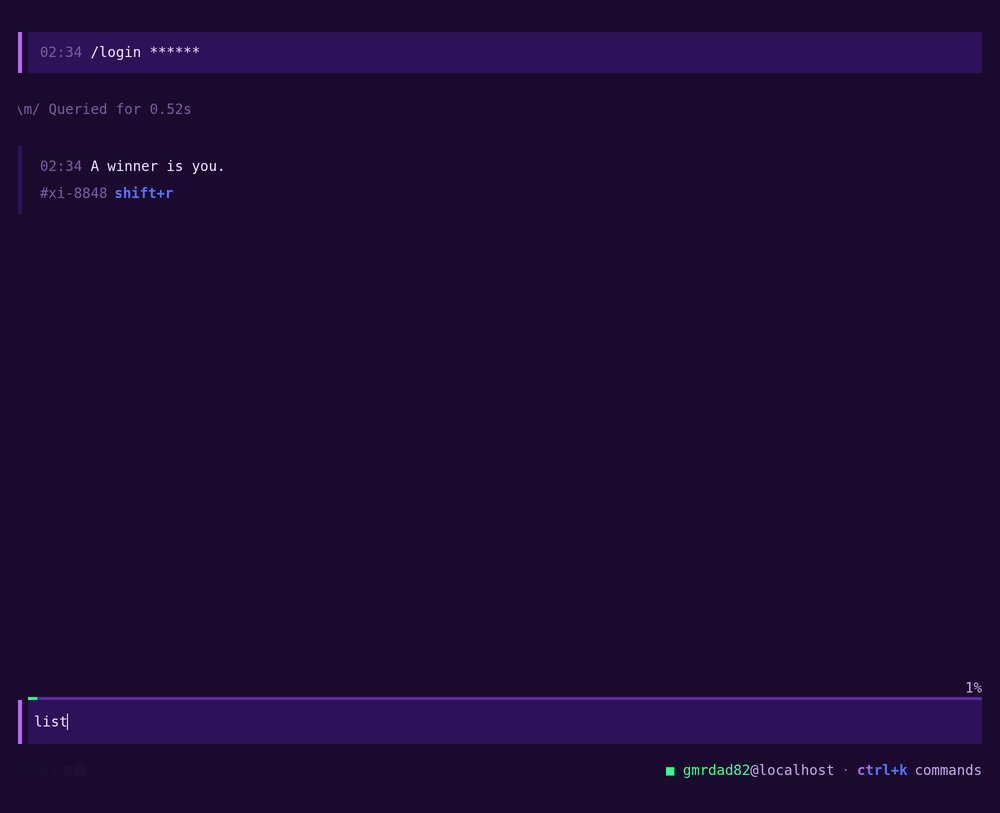Image resolution: width=1000 pixels, height=813 pixels.
Task: Click the "A winner is you." message
Action: point(158,166)
